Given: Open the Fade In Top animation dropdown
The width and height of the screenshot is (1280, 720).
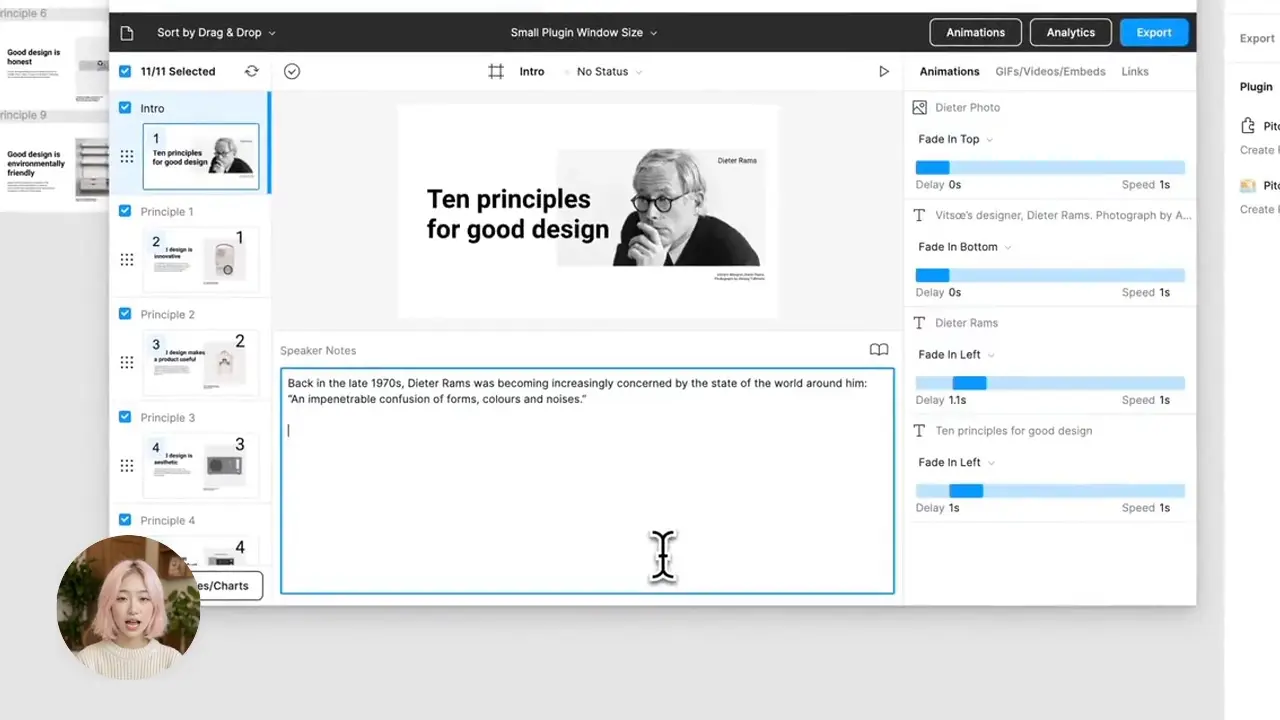Looking at the screenshot, I should pos(953,139).
